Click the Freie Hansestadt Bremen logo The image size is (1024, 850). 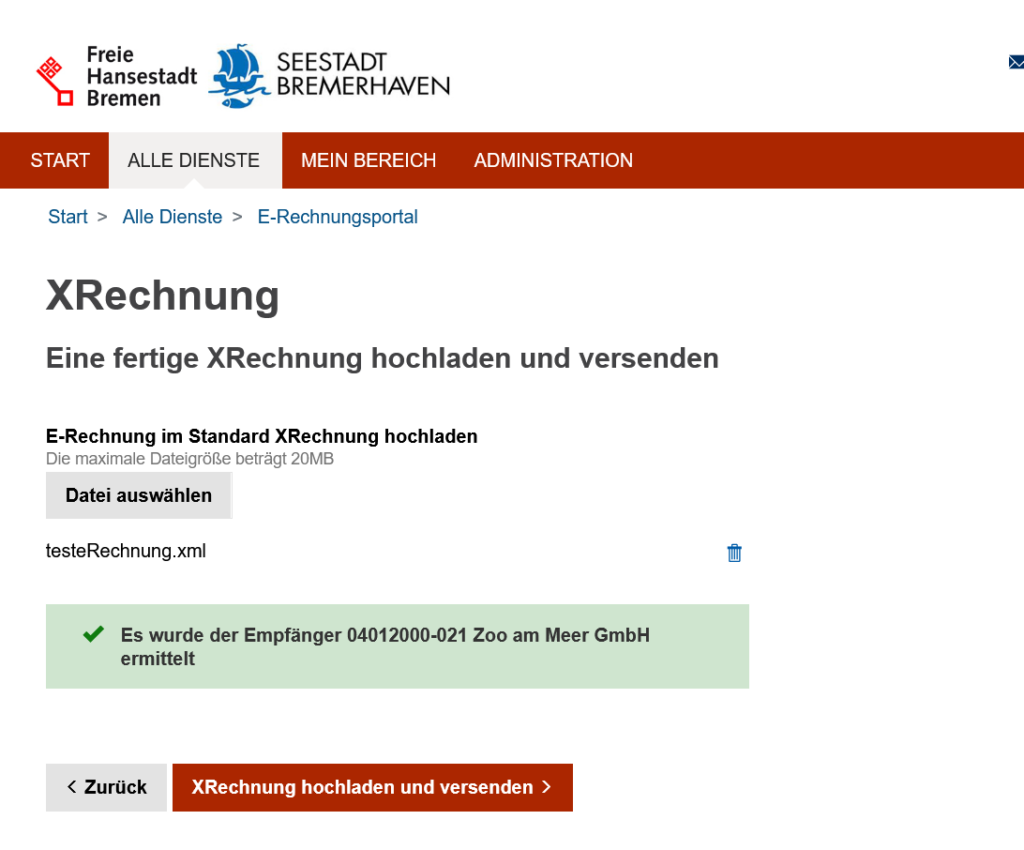[x=116, y=76]
